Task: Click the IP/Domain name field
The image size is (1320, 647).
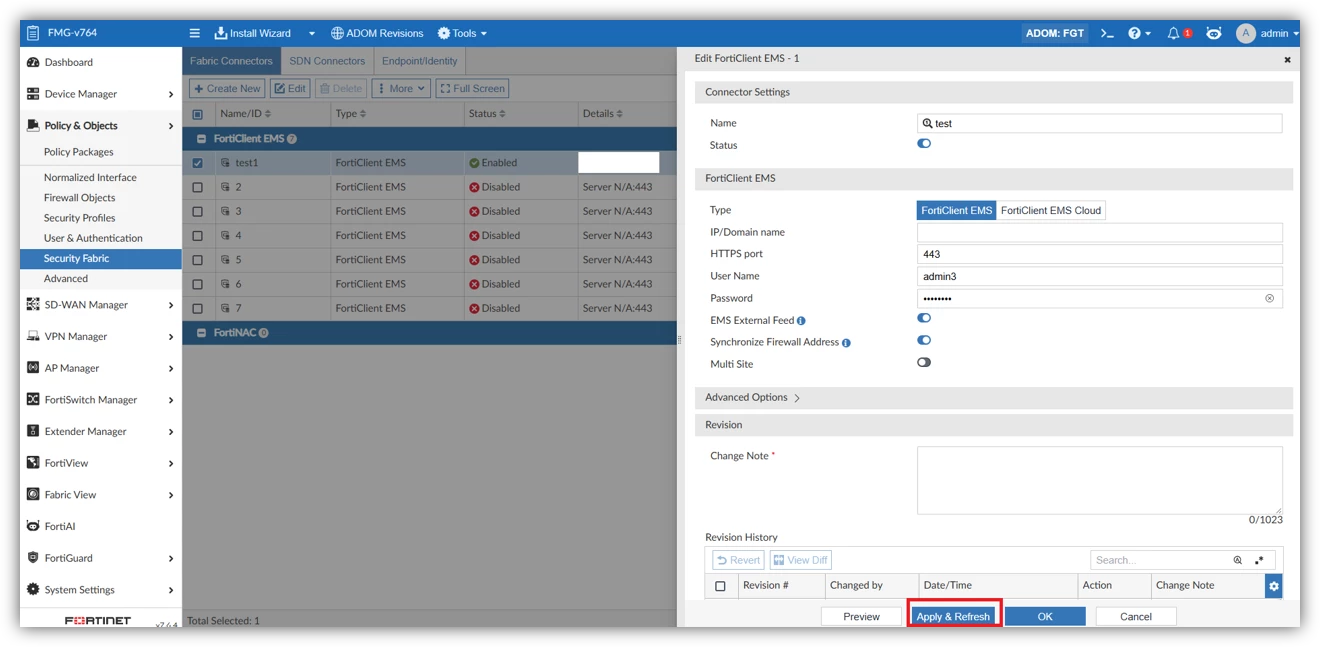Action: pyautogui.click(x=1099, y=232)
